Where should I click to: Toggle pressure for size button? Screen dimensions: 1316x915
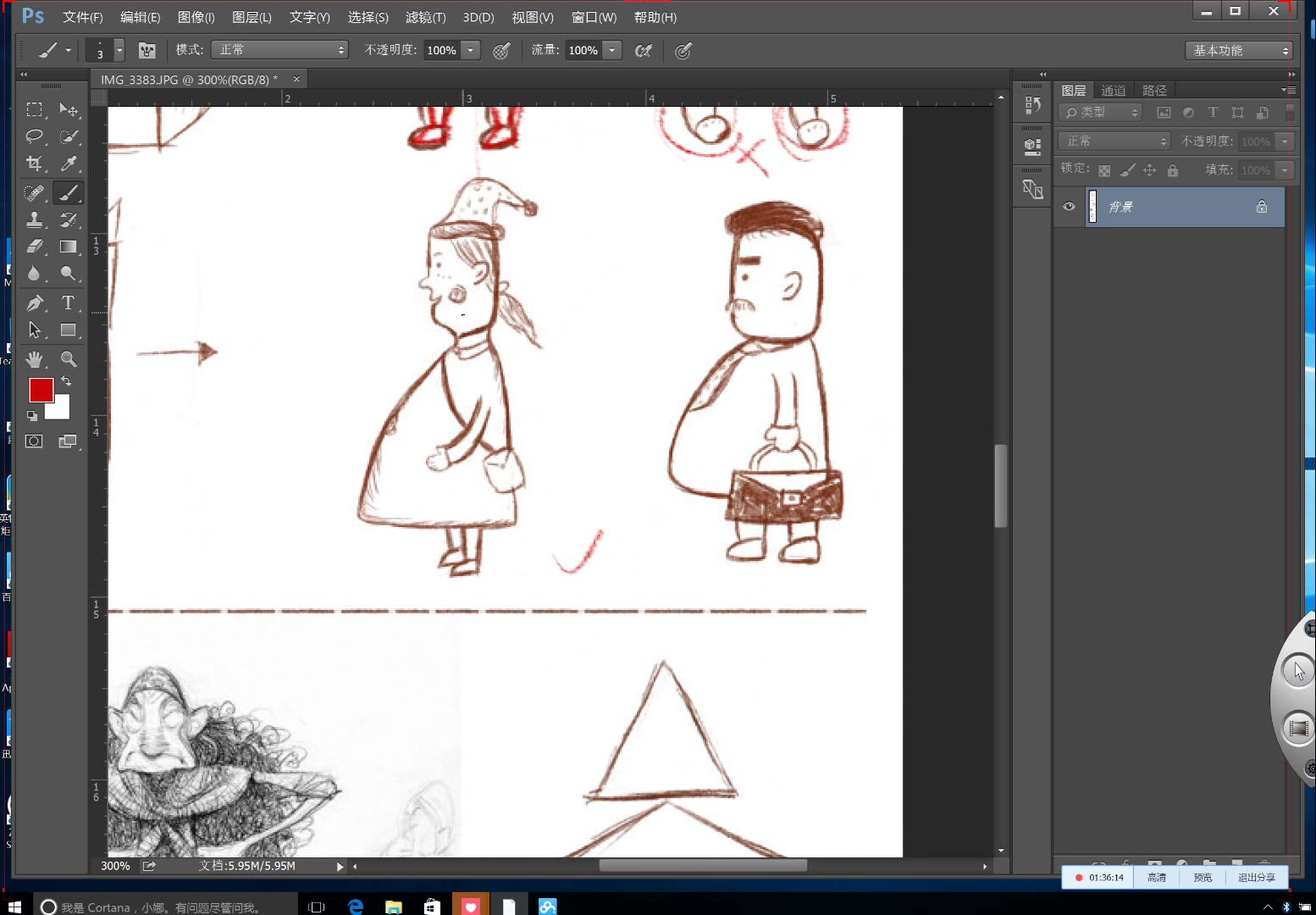(x=683, y=51)
